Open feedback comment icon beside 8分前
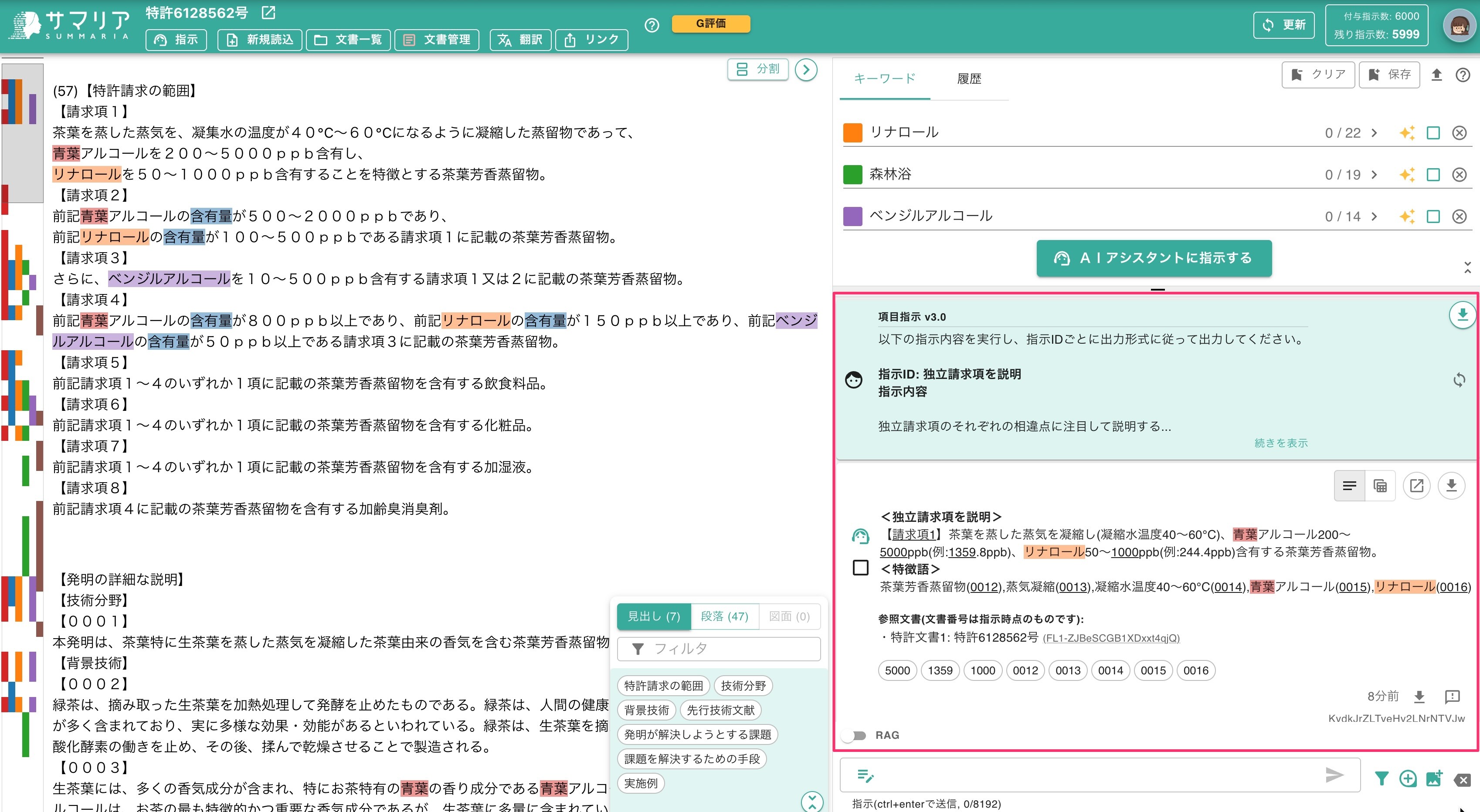 pos(1452,697)
